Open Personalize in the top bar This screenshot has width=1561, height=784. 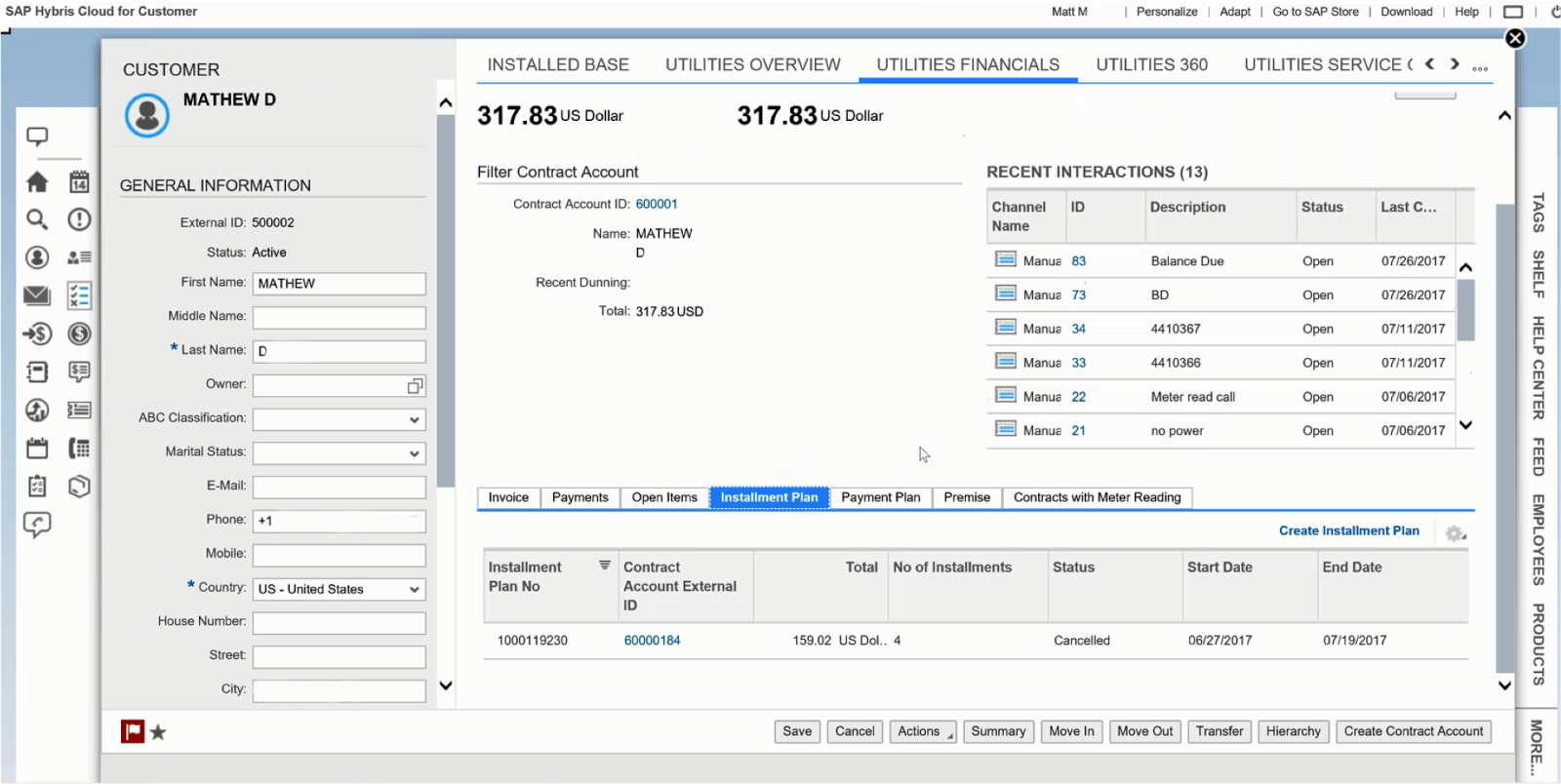pos(1167,12)
